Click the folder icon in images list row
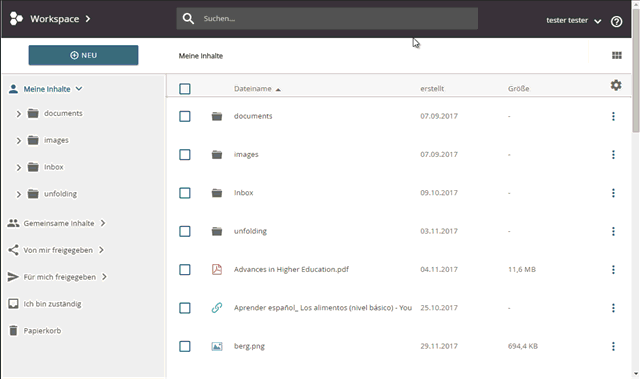This screenshot has width=640, height=379. click(217, 155)
